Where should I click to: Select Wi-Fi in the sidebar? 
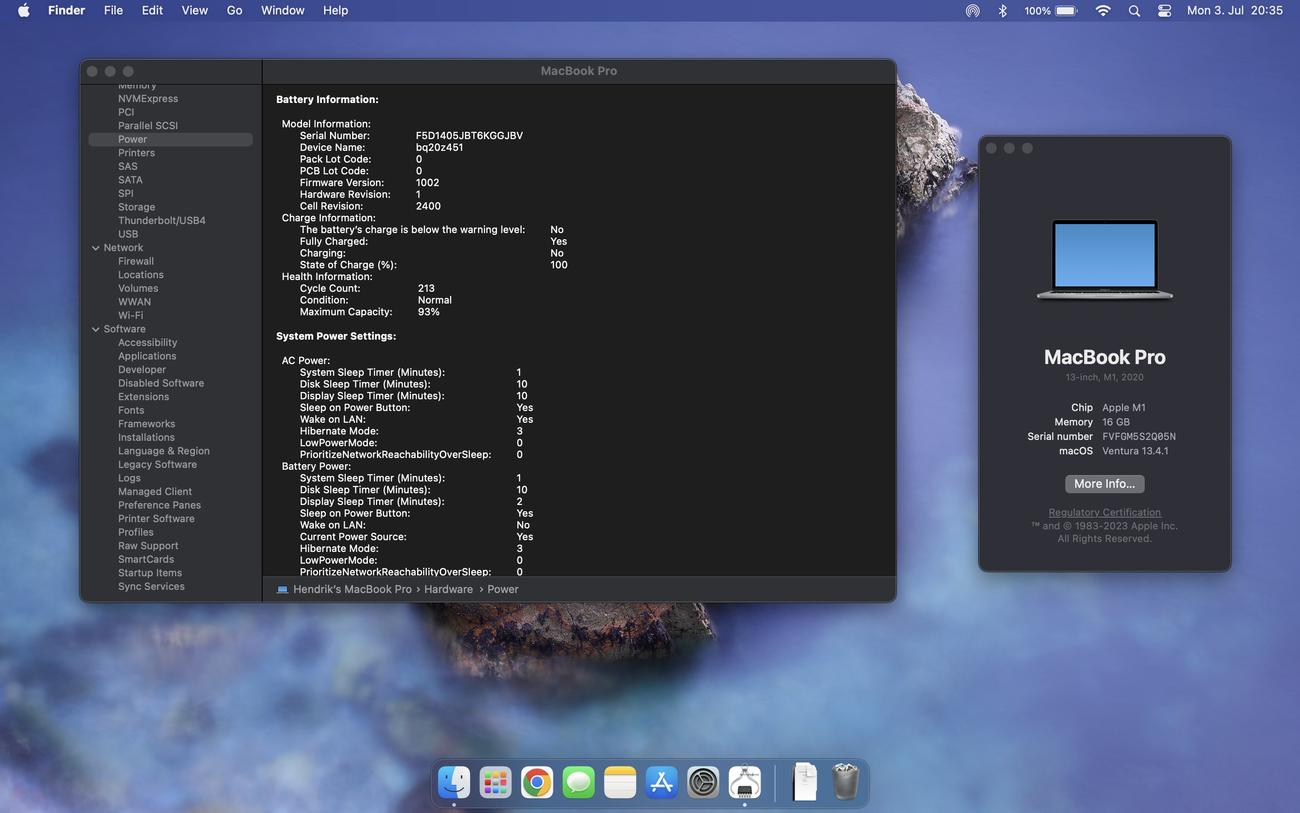(x=130, y=315)
